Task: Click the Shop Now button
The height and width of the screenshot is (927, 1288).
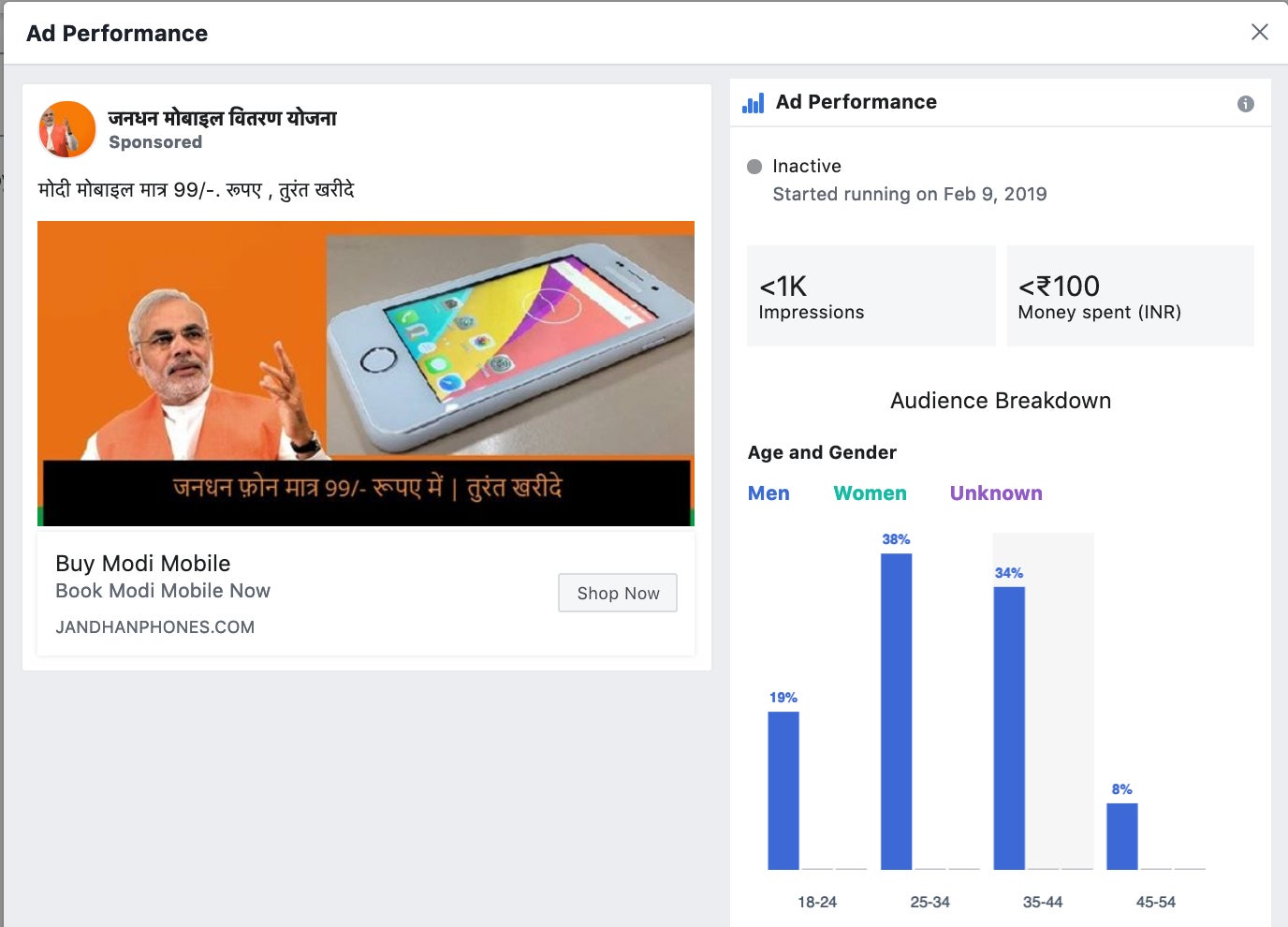Action: tap(618, 593)
